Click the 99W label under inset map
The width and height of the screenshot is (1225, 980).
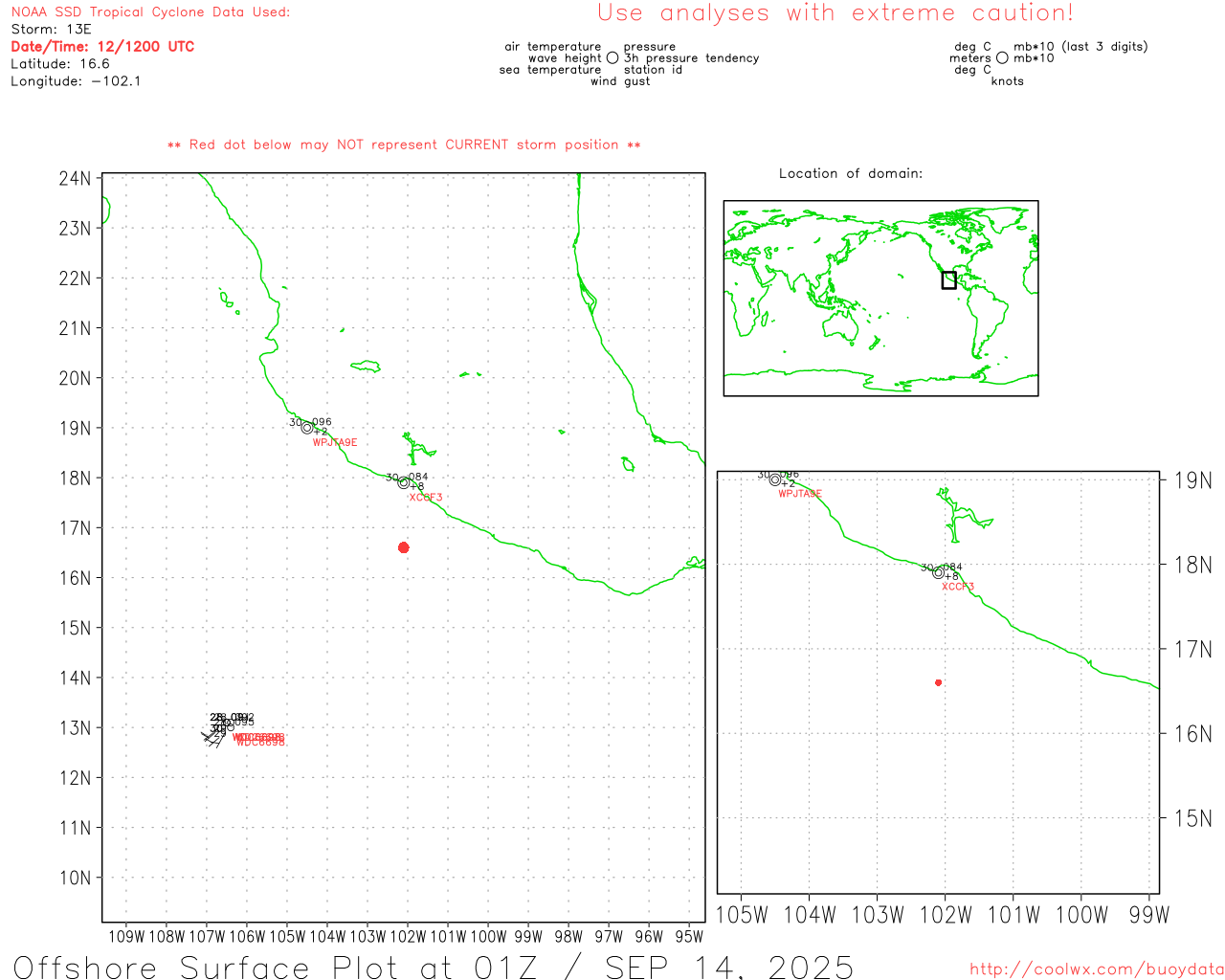click(x=1149, y=915)
